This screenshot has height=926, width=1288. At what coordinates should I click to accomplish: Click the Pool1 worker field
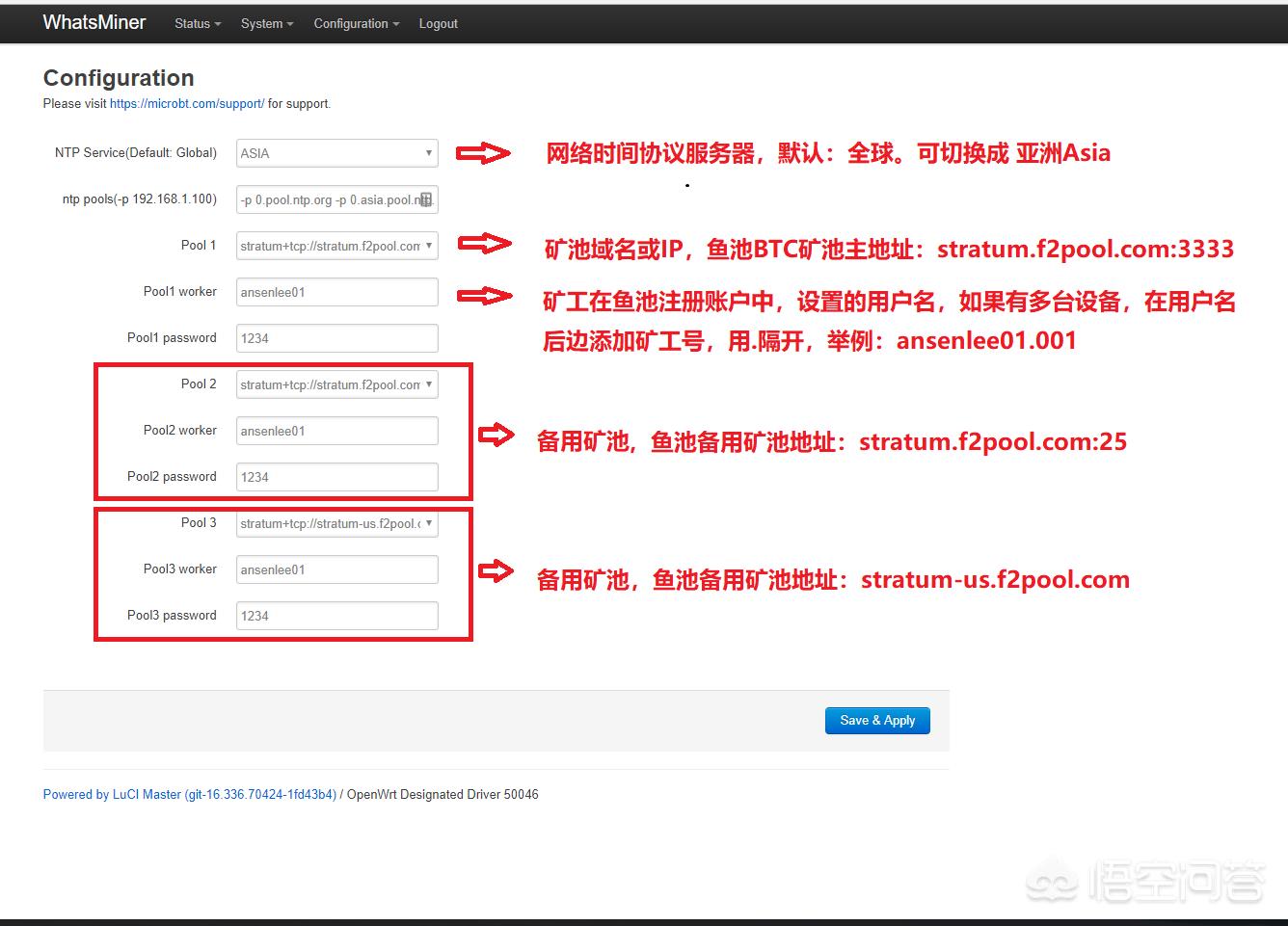[336, 292]
